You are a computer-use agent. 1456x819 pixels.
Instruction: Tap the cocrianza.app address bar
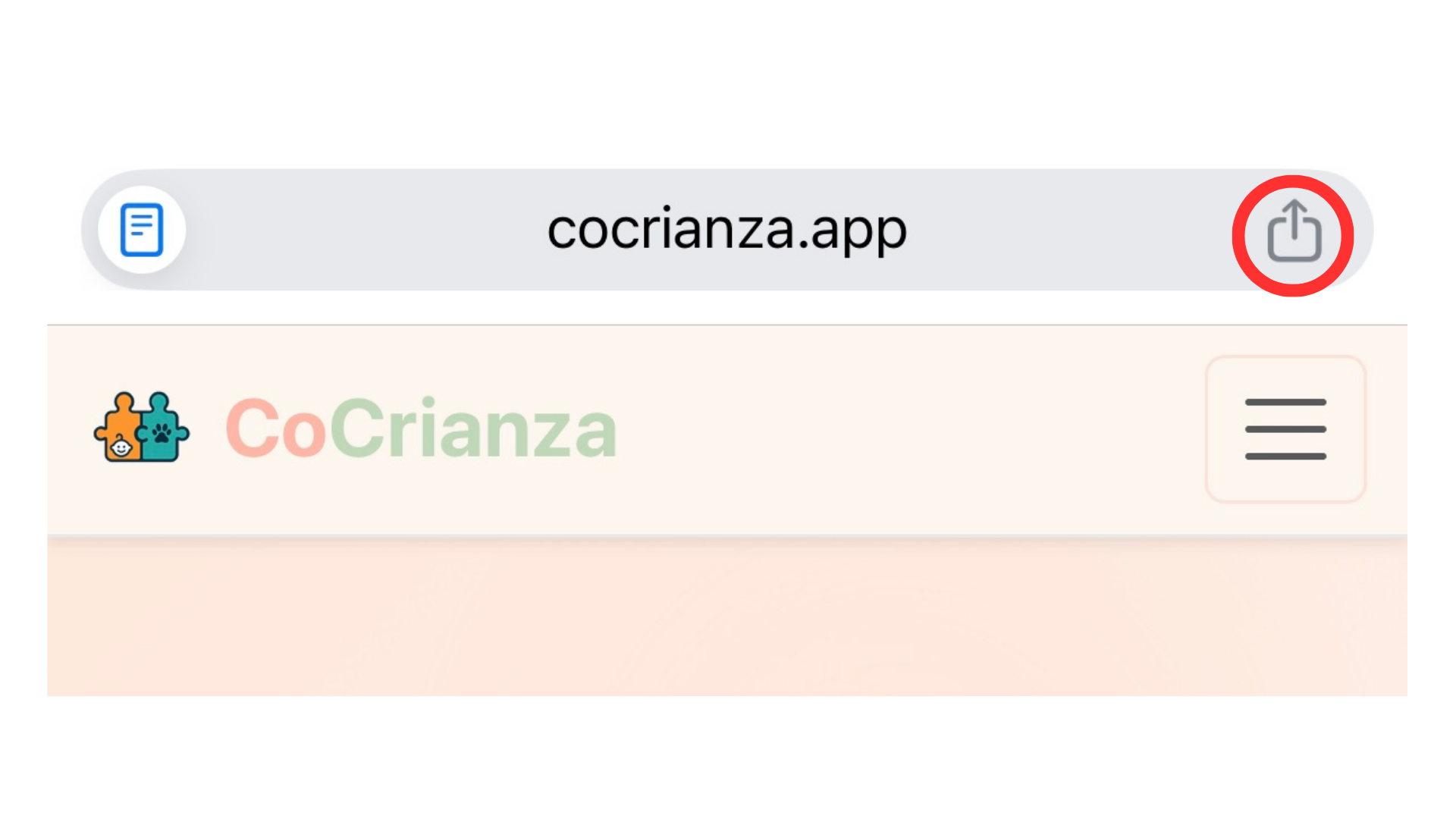click(728, 230)
